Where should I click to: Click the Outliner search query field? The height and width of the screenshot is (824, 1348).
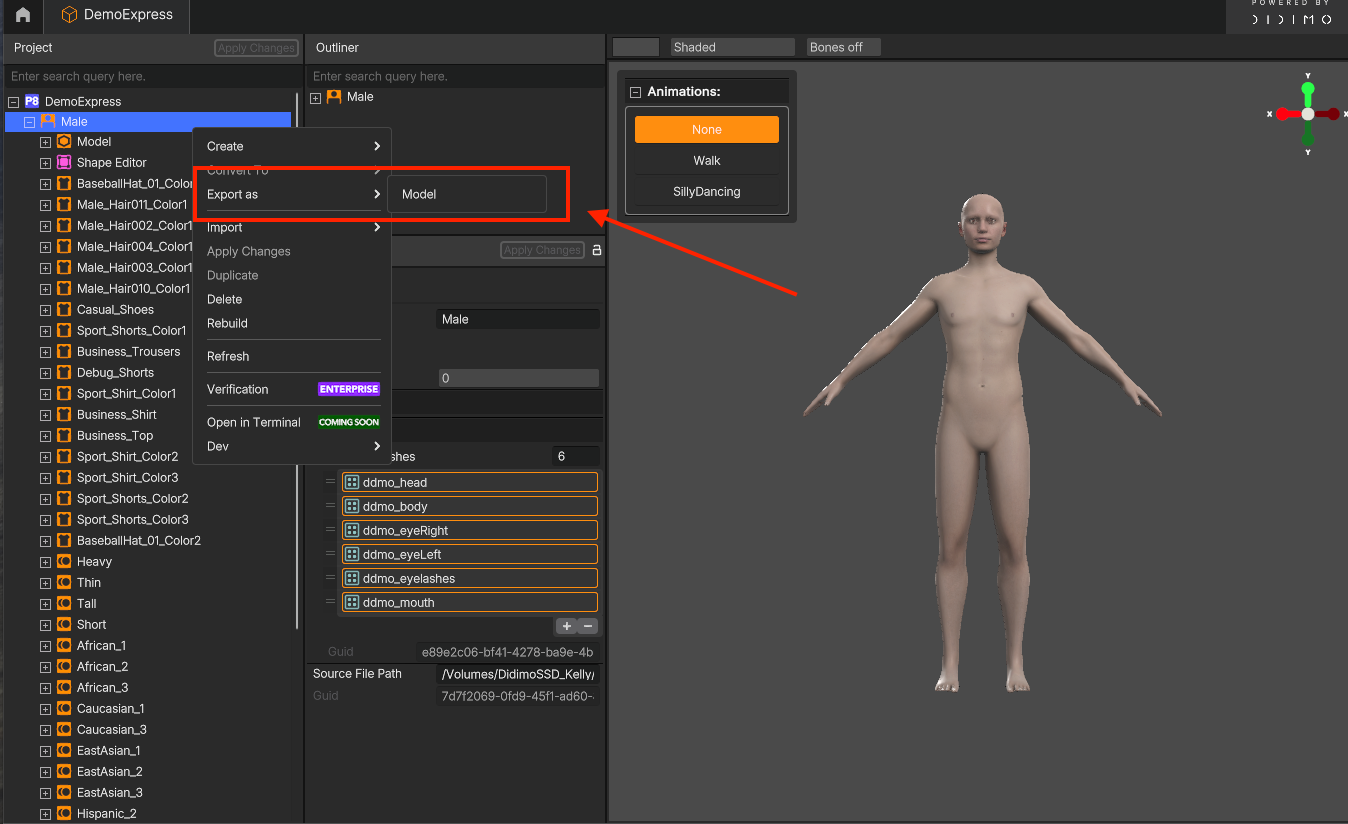click(x=455, y=76)
